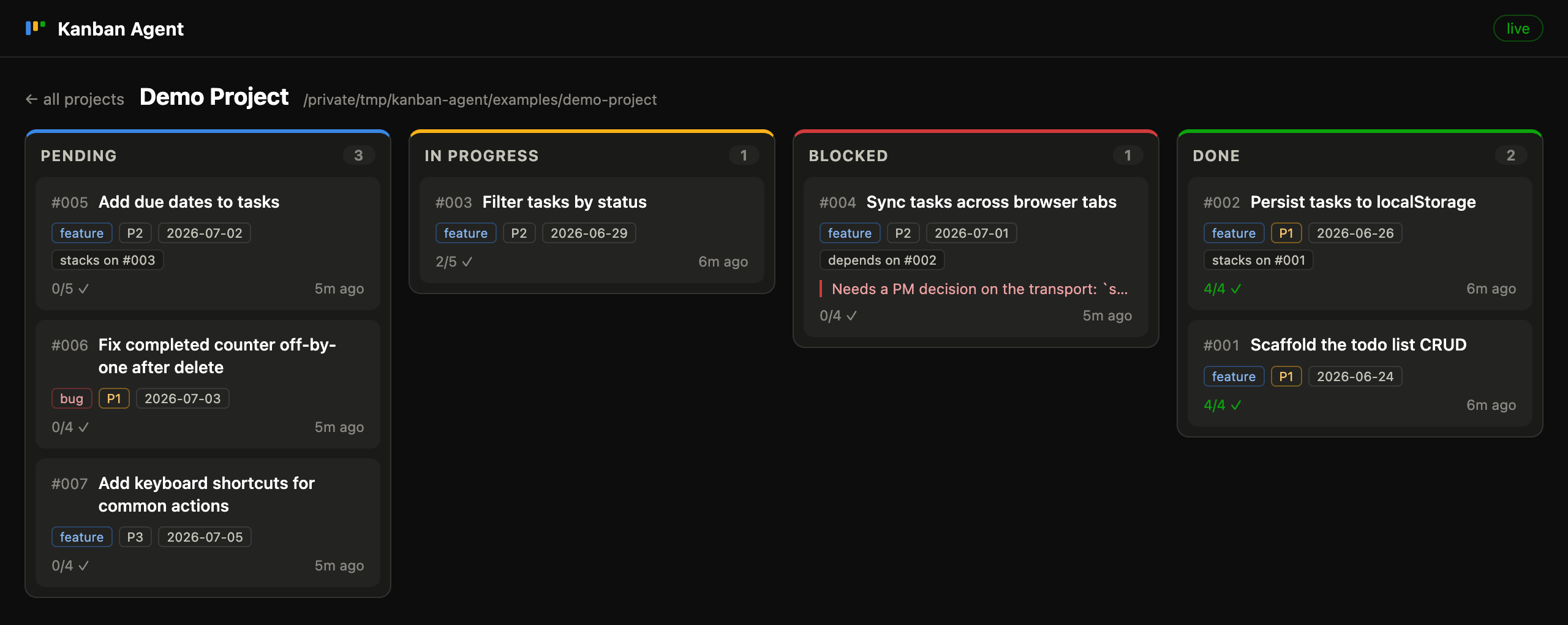Click P2 priority tag on card #005

135,233
